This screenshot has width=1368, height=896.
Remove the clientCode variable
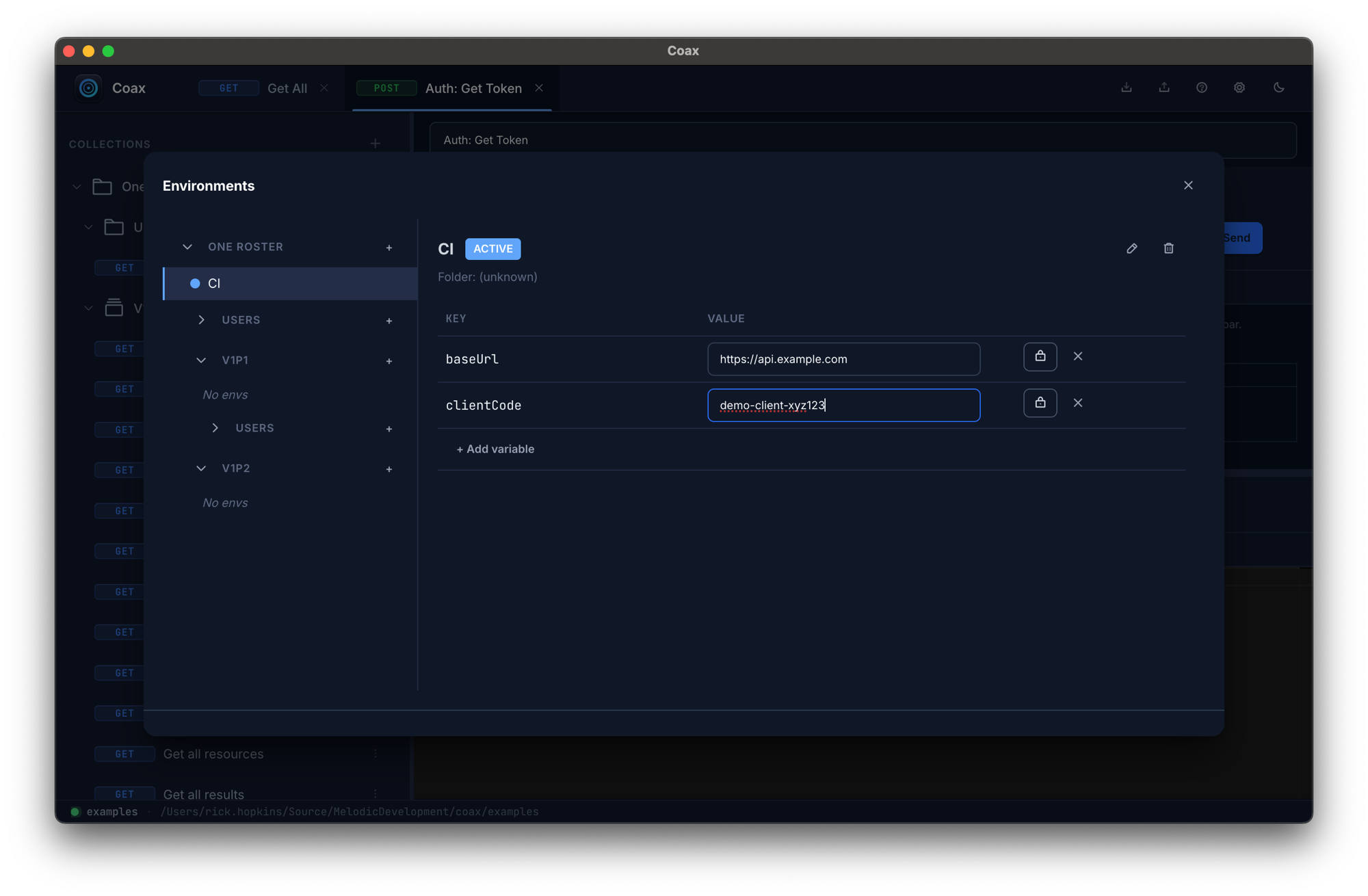coord(1078,403)
